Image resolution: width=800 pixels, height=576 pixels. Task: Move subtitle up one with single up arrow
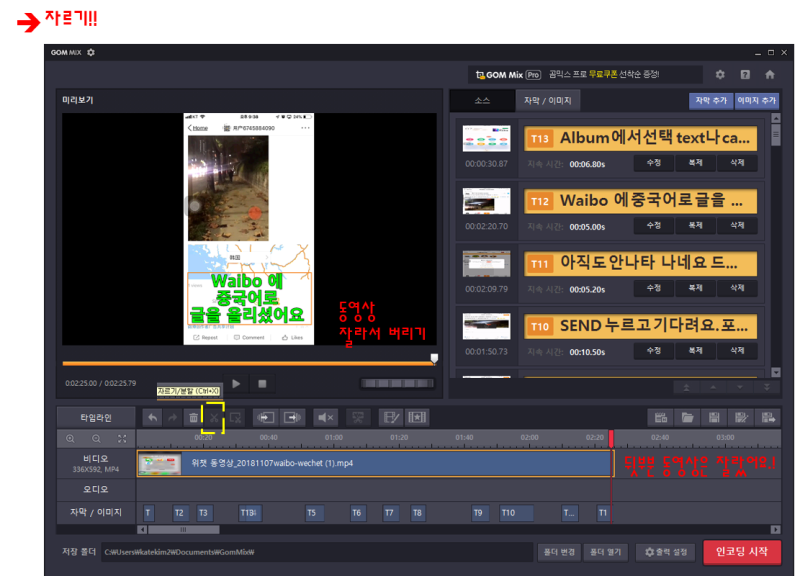(713, 388)
